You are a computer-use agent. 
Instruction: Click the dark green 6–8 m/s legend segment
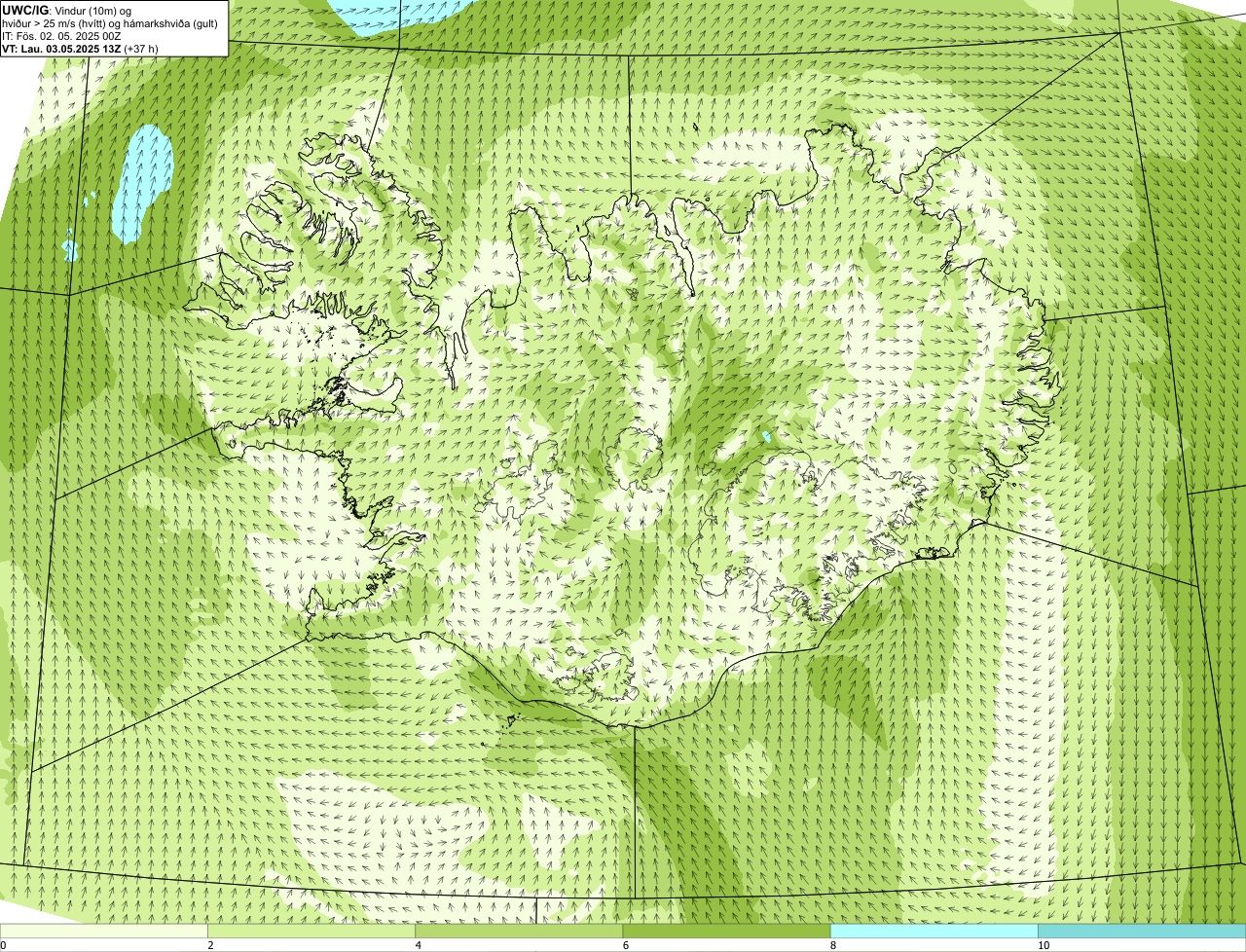tap(726, 931)
